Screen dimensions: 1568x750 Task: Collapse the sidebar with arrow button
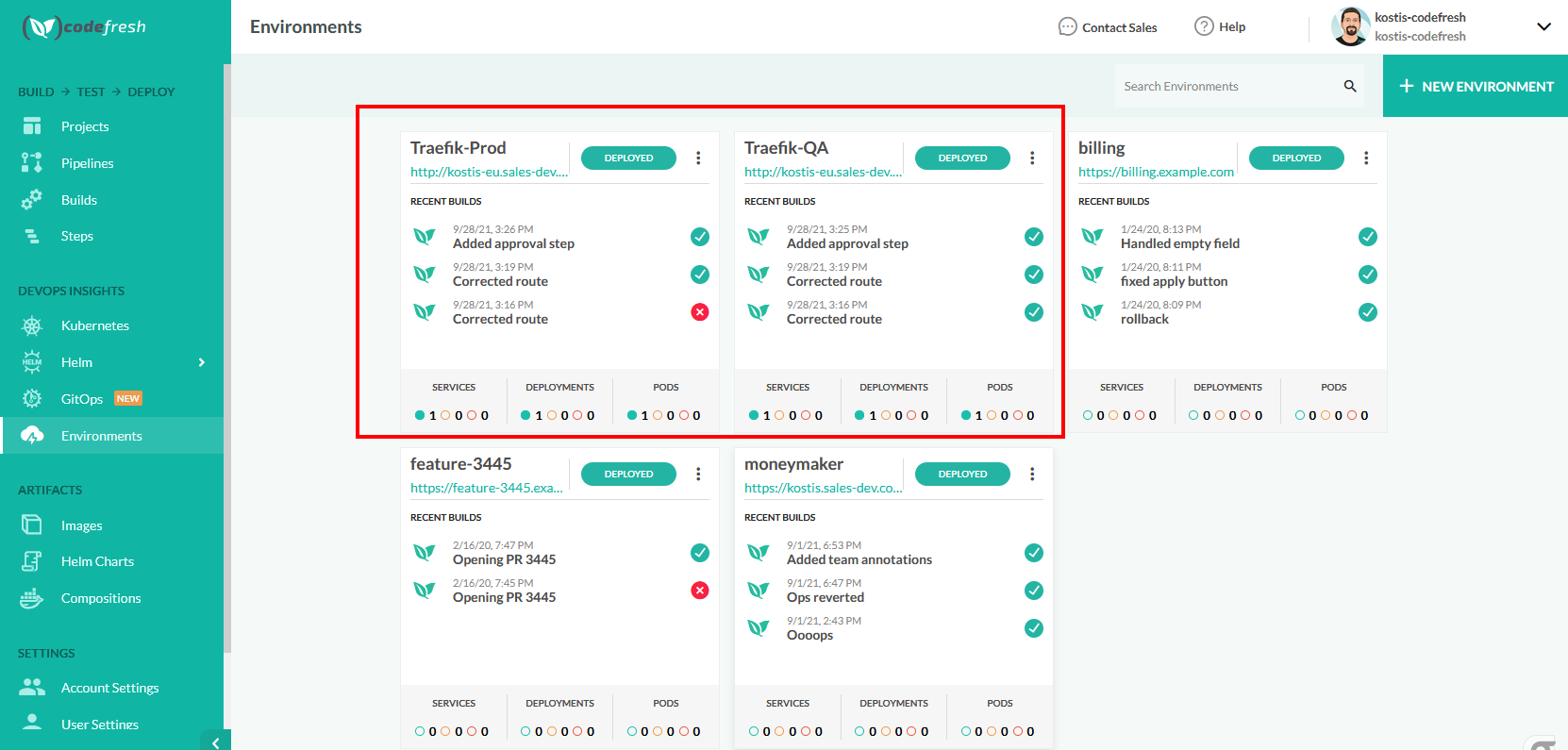[215, 742]
